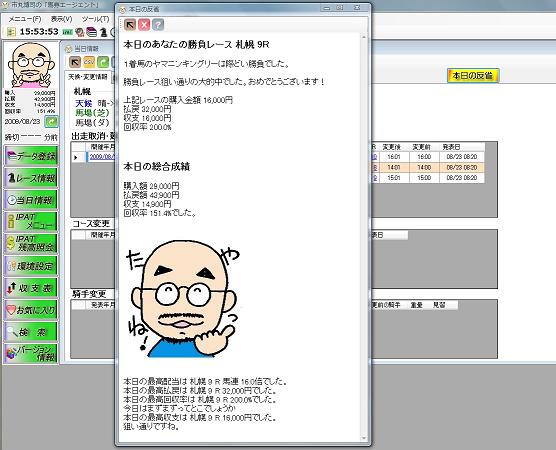Click green refresh icon in 当日情報 toolbar
Screen dimensions: 556x450
[x=103, y=62]
